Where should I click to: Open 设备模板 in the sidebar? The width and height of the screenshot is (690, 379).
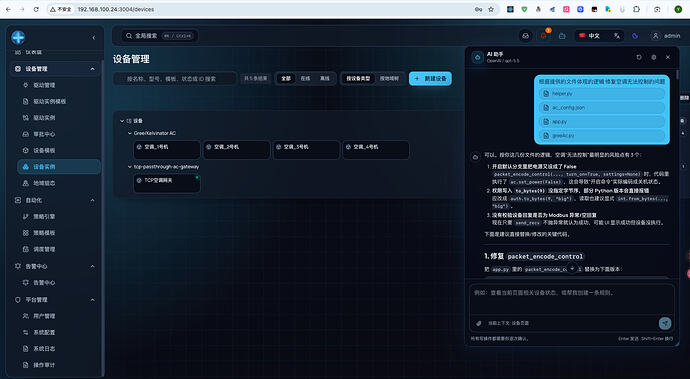[44, 150]
